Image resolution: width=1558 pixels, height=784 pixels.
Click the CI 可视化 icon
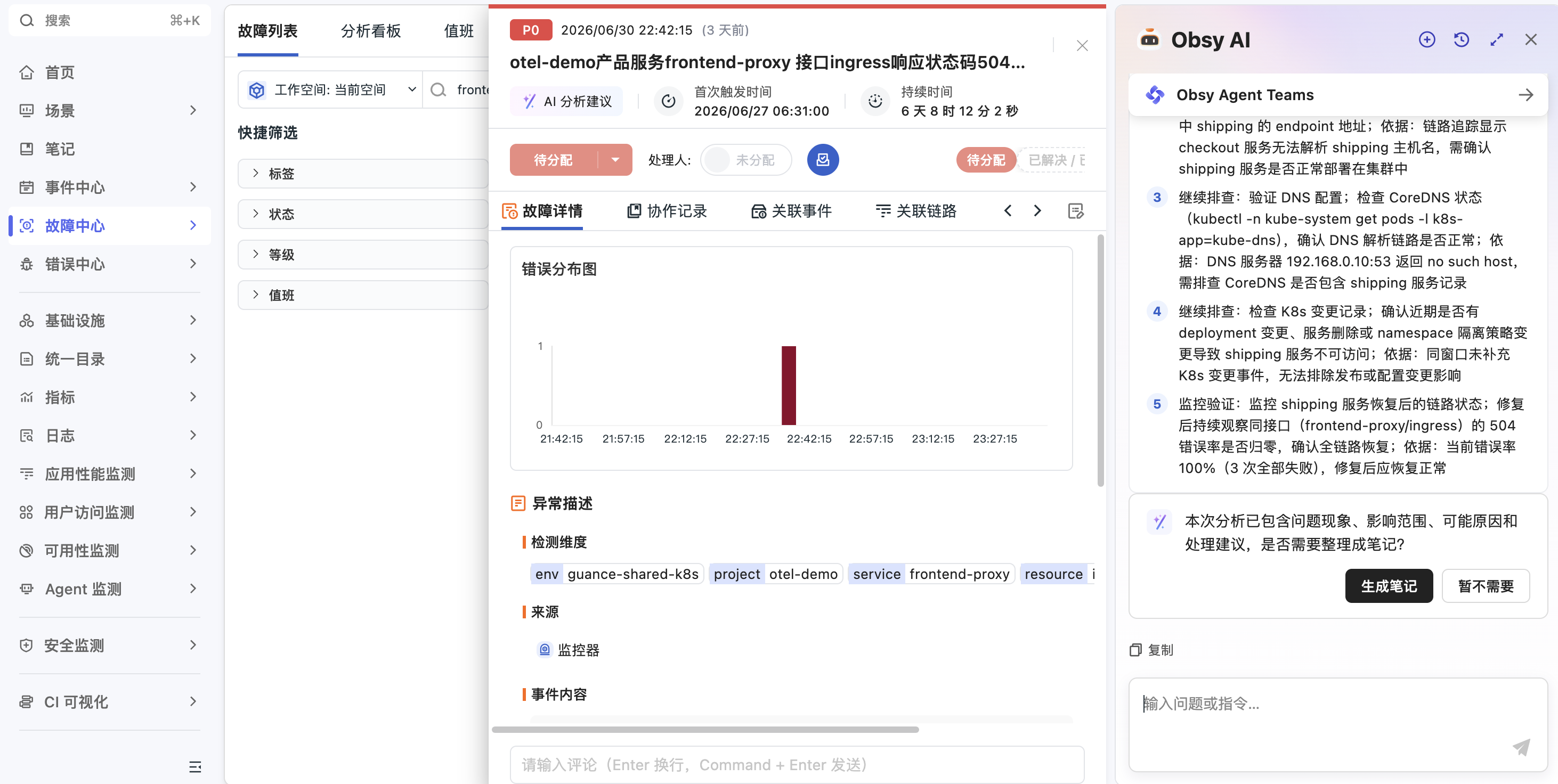(x=27, y=702)
